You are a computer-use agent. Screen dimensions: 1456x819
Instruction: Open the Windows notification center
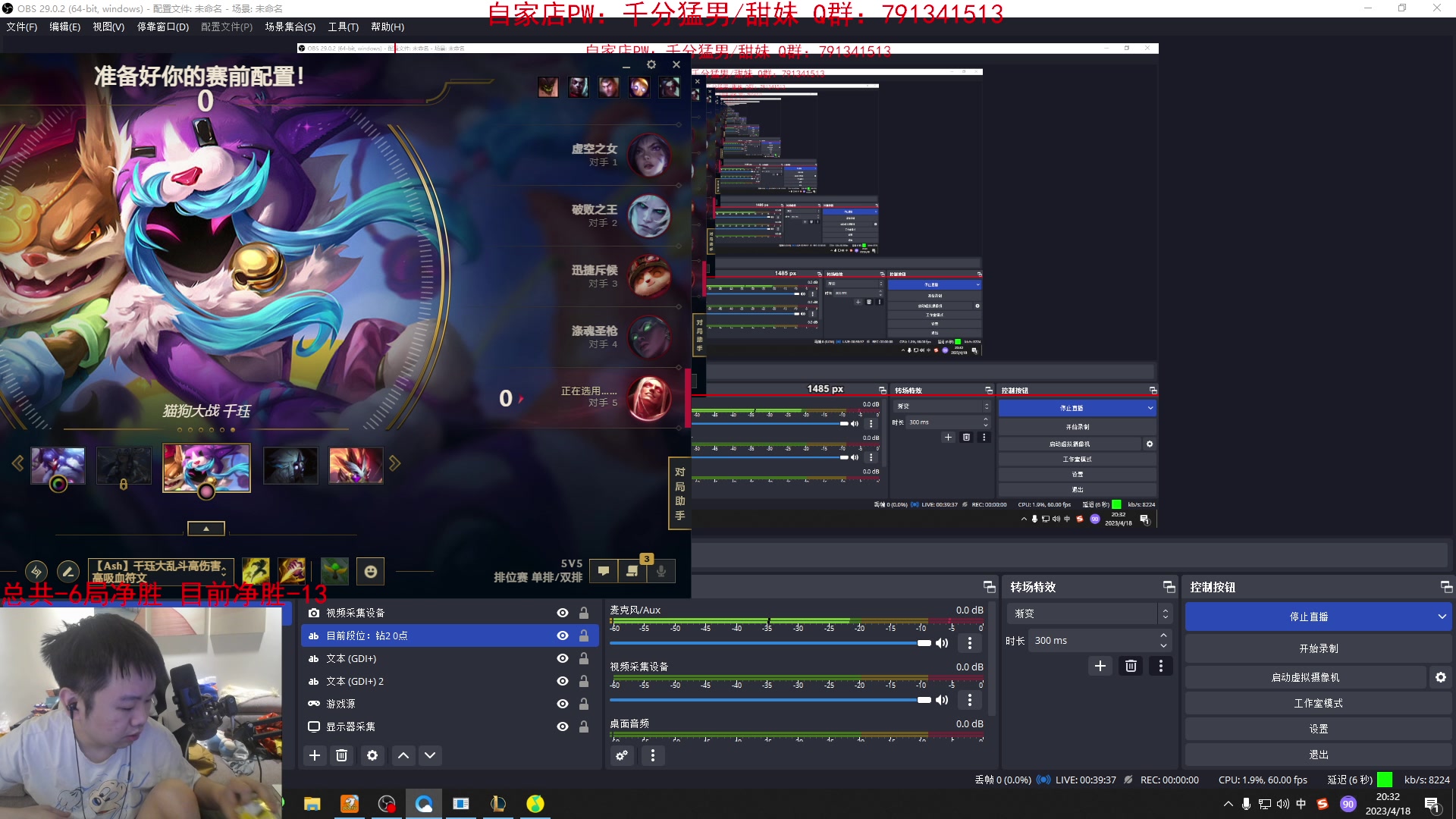click(1432, 805)
